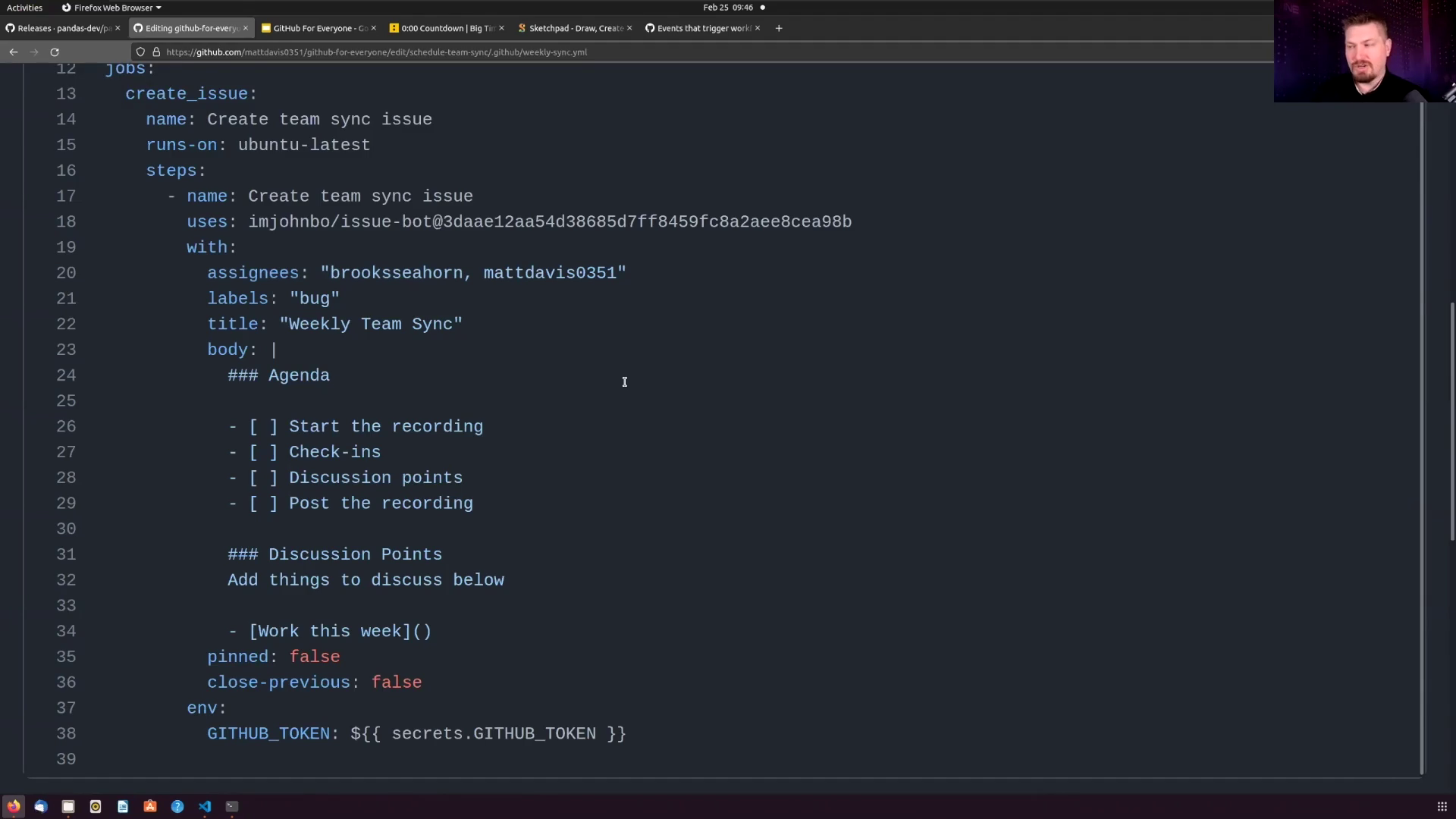The height and width of the screenshot is (819, 1456).
Task: Open a new tab with the plus icon
Action: [x=779, y=28]
